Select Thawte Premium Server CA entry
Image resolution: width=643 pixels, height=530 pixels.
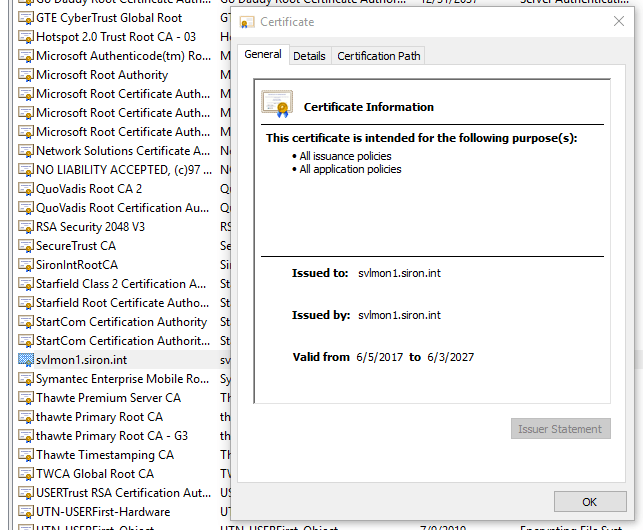[x=108, y=398]
